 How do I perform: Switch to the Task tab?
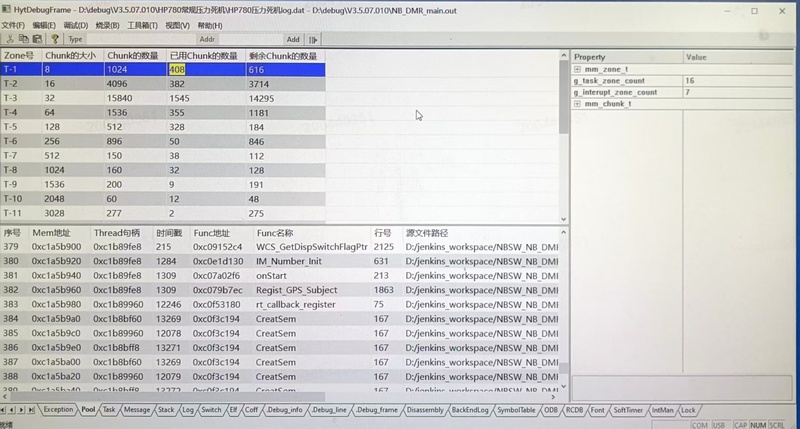(109, 410)
